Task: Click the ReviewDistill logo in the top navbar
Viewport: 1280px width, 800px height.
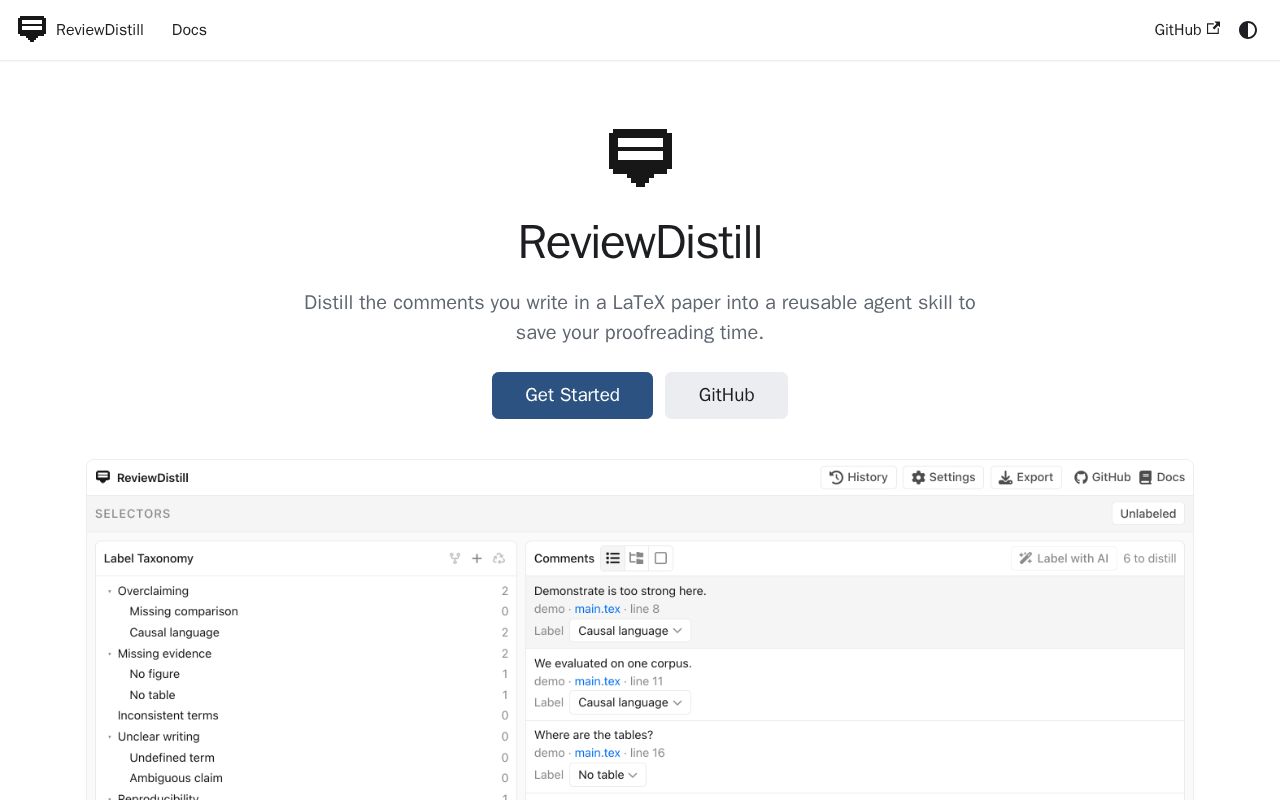Action: point(32,29)
